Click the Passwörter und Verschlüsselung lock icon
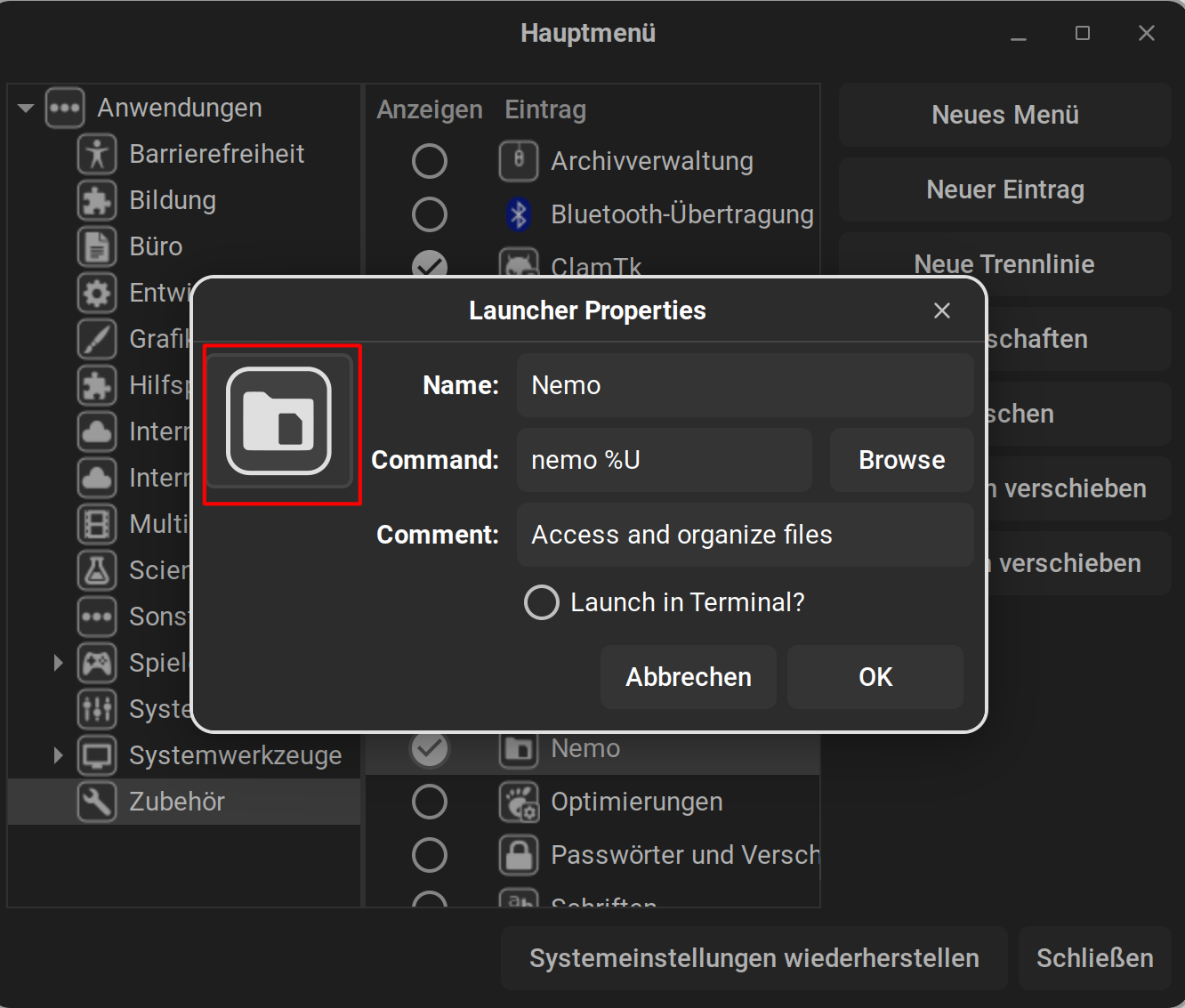Screen dimensions: 1185x1008 (519, 855)
